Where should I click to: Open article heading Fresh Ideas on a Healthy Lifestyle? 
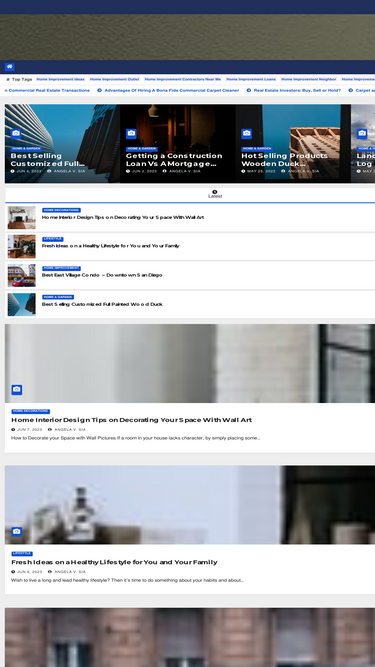(114, 562)
